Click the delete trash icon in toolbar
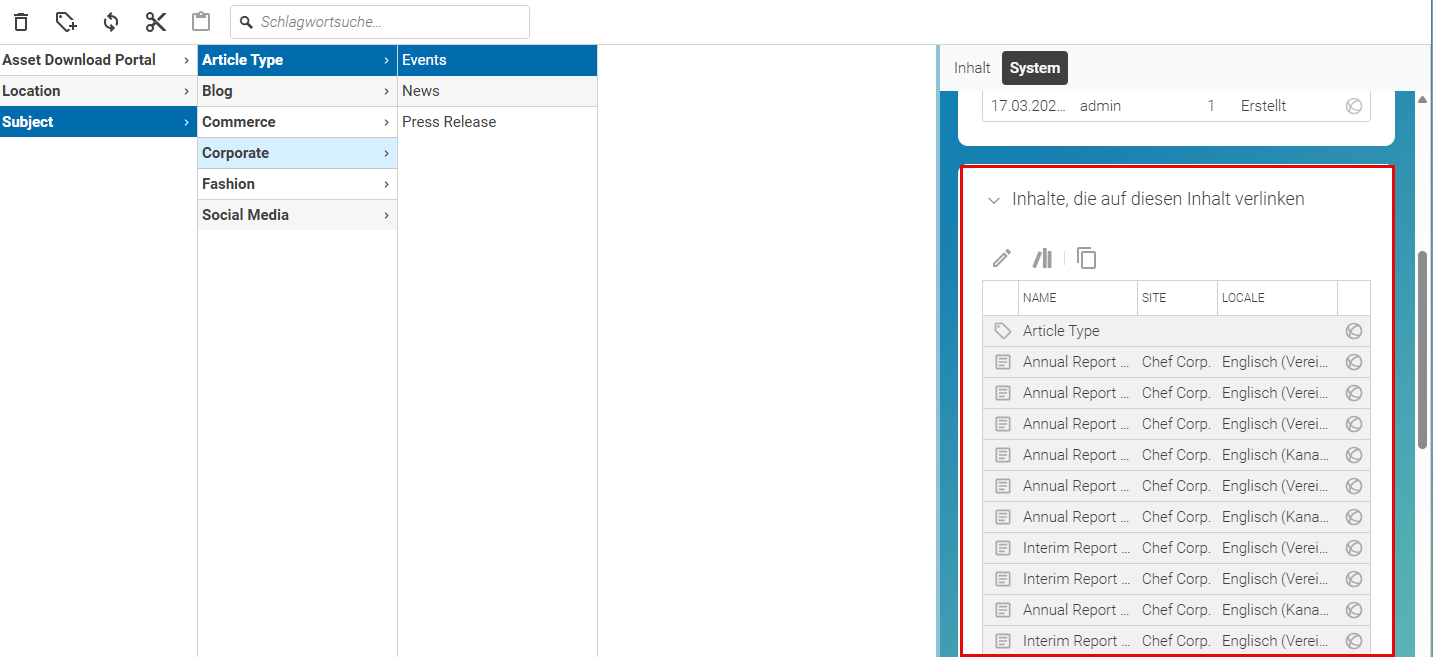This screenshot has width=1433, height=657. tap(21, 22)
